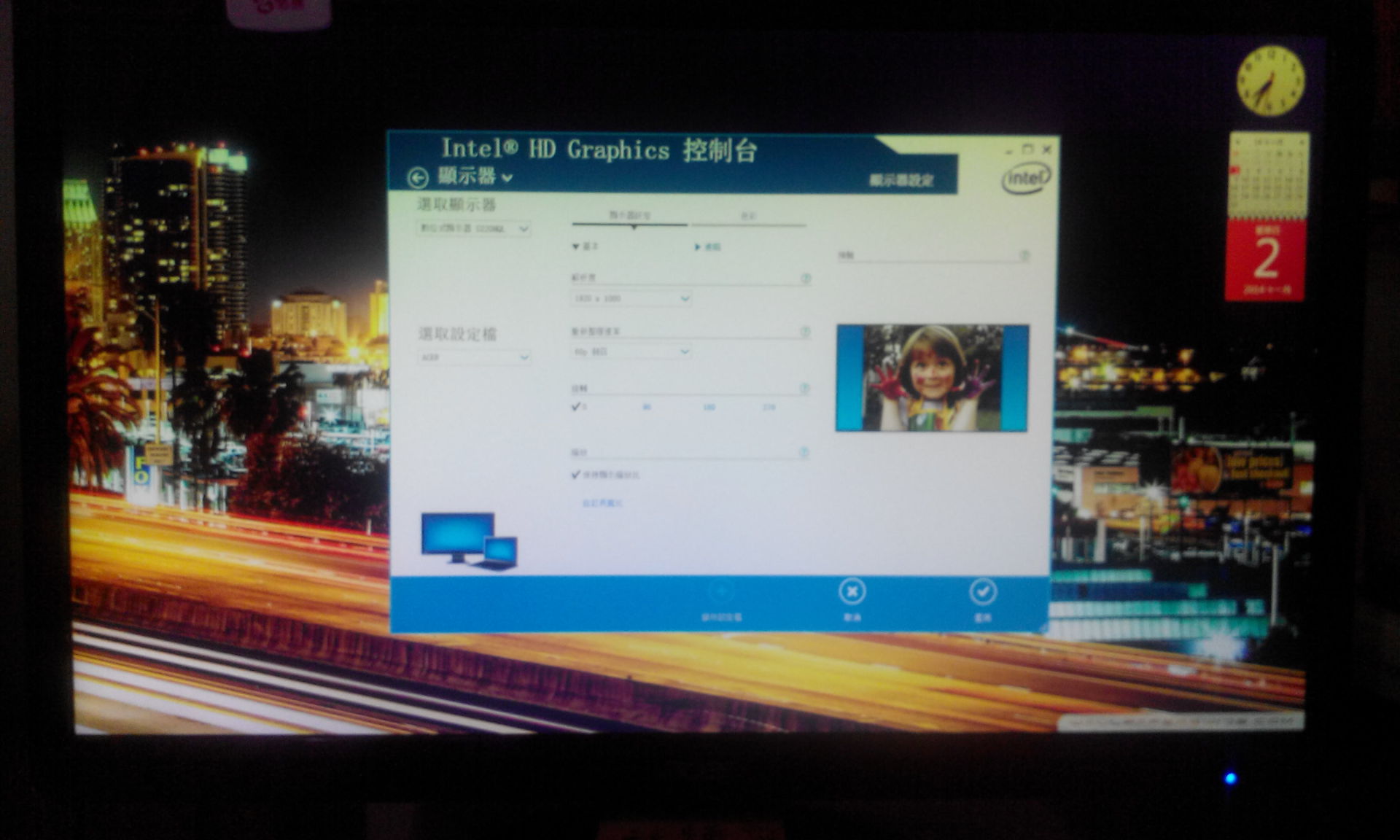Viewport: 1400px width, 840px height.
Task: Open help icon for scaling setting
Action: (804, 452)
